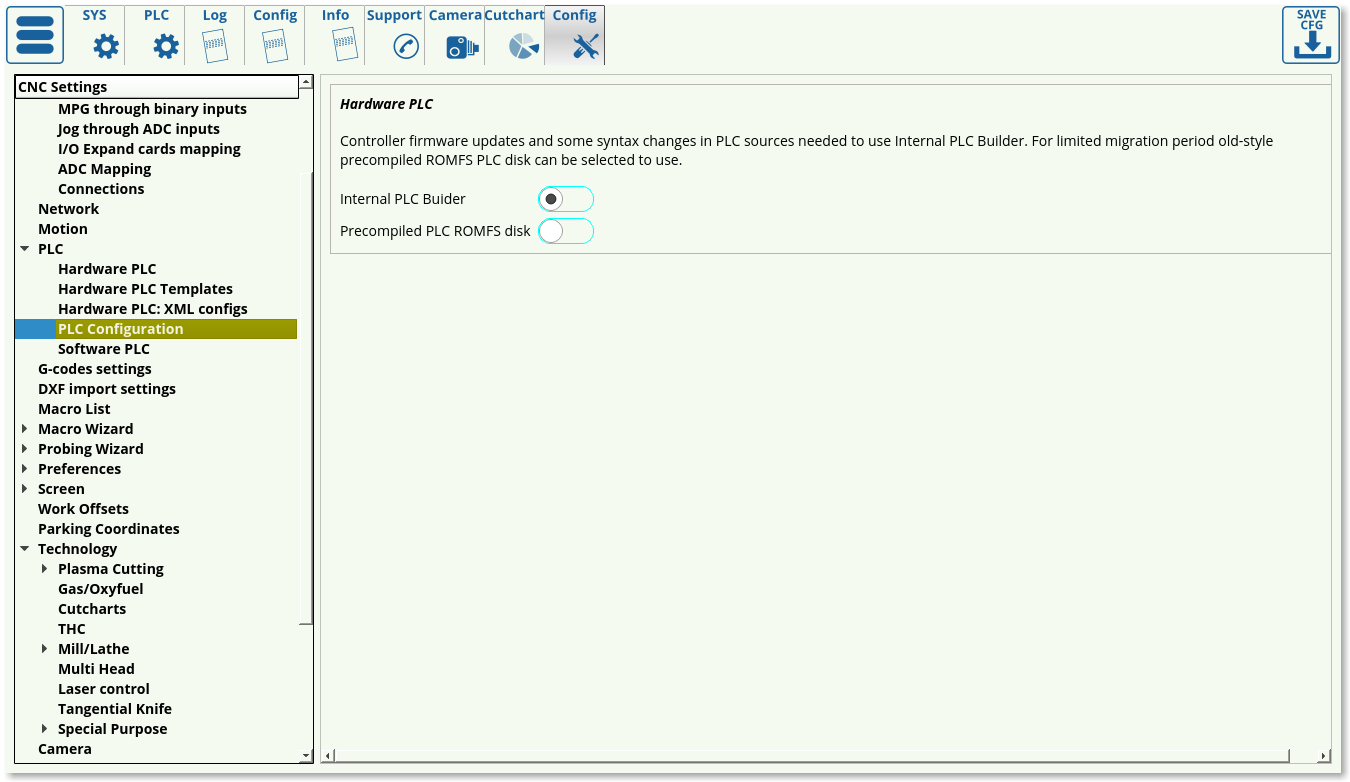Open the Log viewer icon
The height and width of the screenshot is (782, 1350).
click(x=215, y=46)
